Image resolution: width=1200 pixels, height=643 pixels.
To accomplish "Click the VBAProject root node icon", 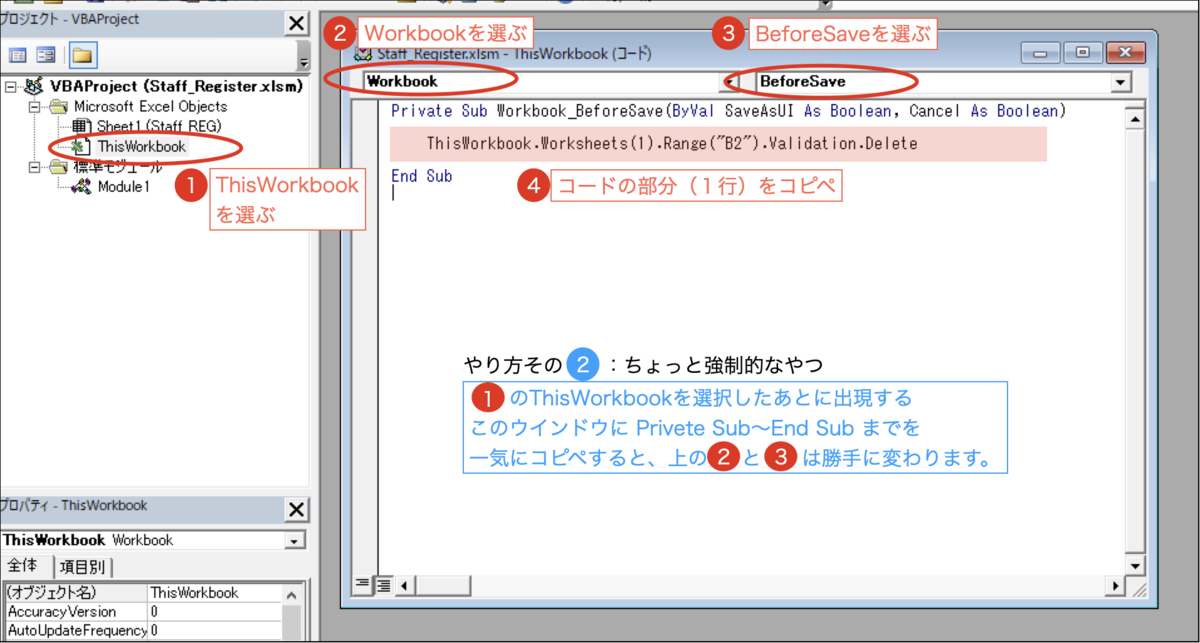I will (35, 86).
